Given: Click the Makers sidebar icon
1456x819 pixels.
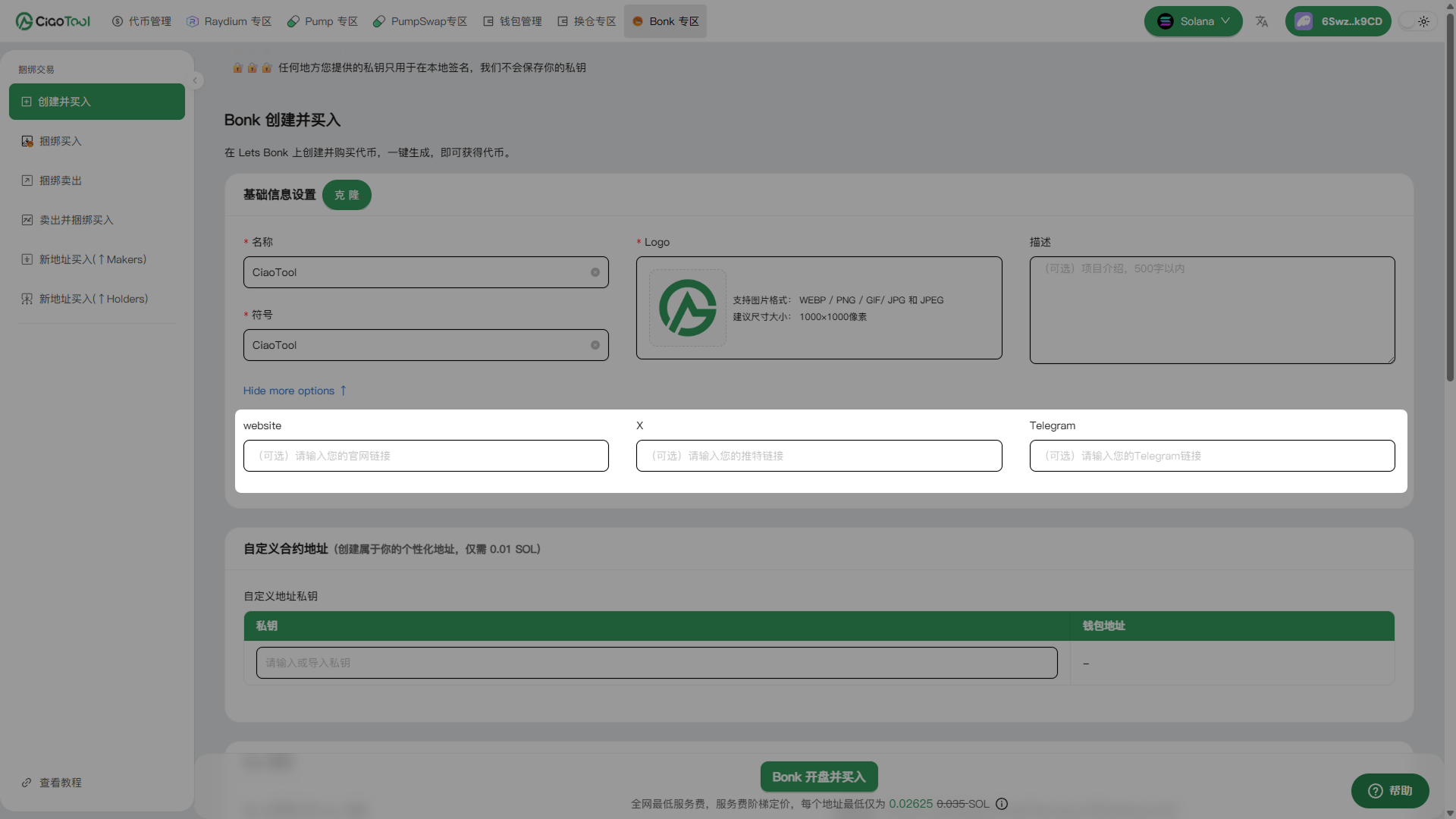Looking at the screenshot, I should click(x=27, y=259).
